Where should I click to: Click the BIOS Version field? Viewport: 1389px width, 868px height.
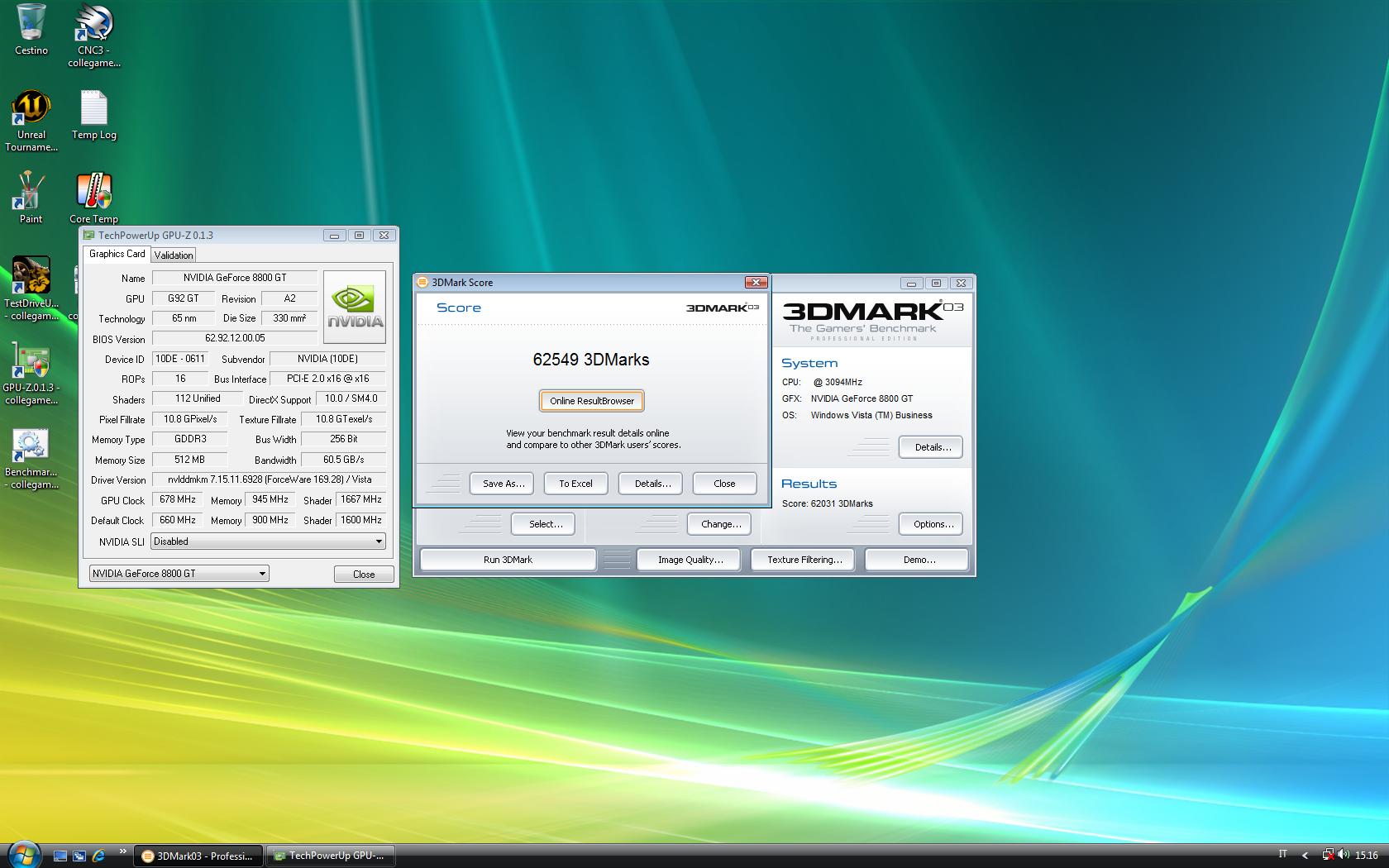point(235,338)
